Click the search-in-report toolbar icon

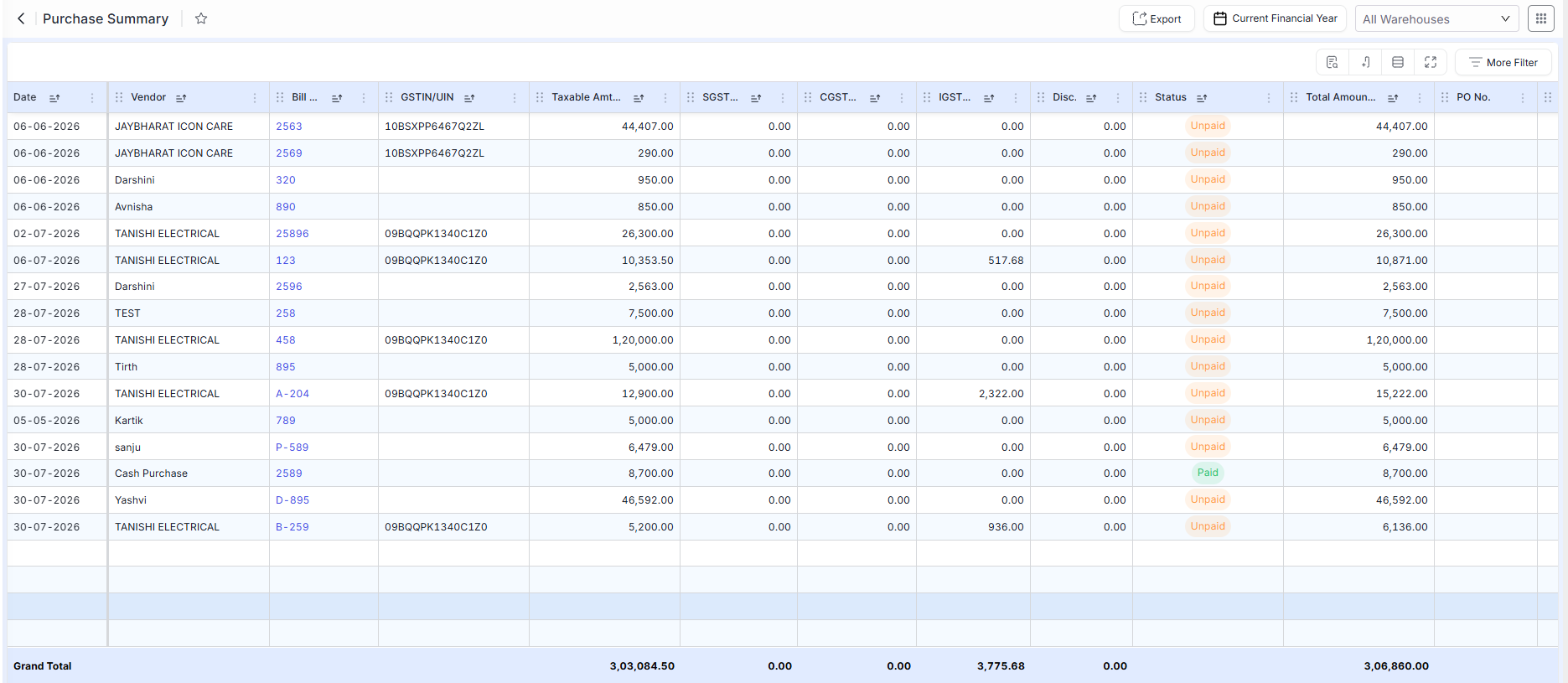click(1332, 62)
